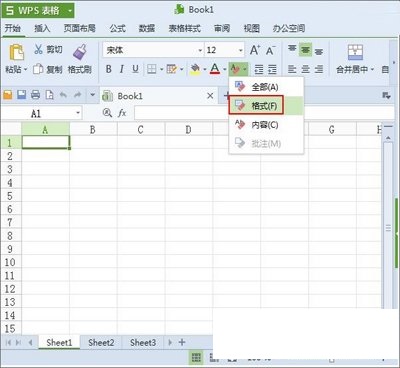Close the Book1 document tab
The height and width of the screenshot is (368, 400).
[x=210, y=96]
